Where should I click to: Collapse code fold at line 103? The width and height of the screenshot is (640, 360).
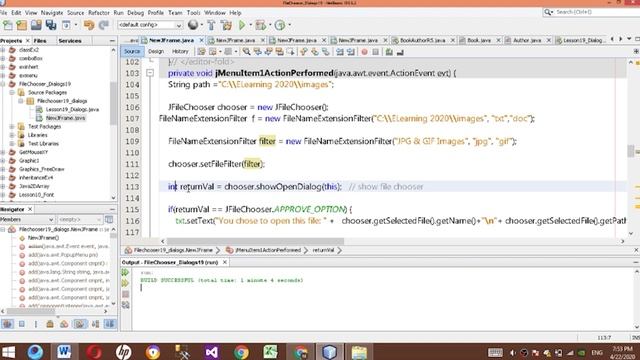pos(150,73)
